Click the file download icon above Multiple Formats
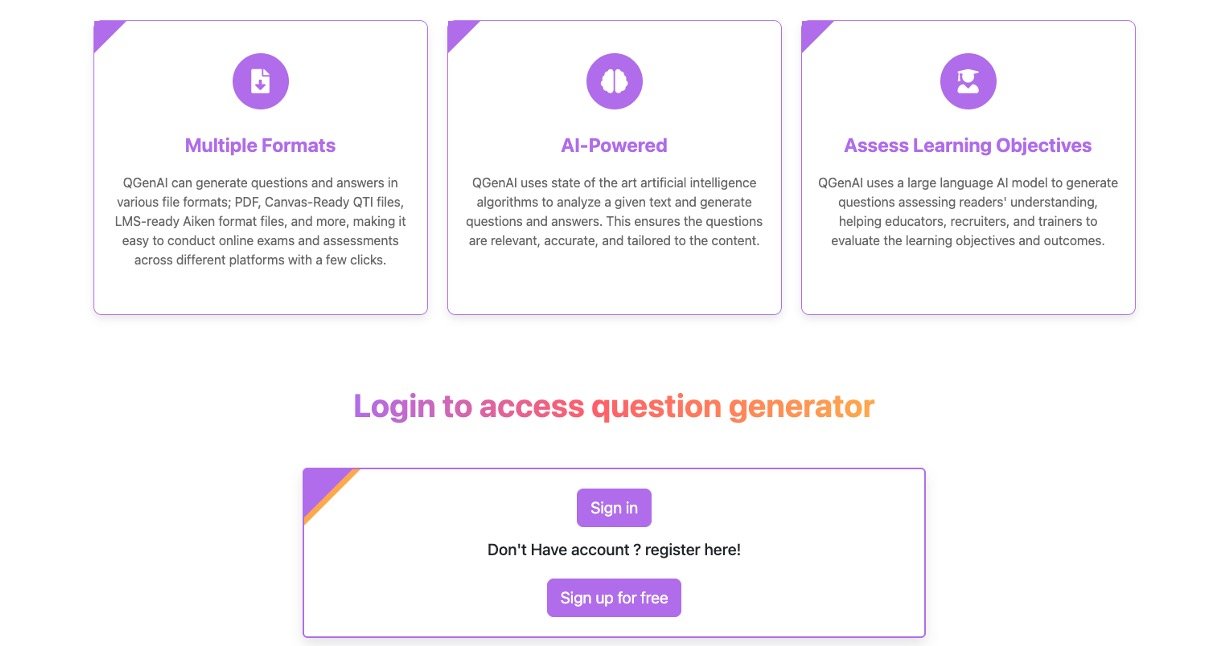Screen dimensions: 1226x646 click(x=260, y=81)
